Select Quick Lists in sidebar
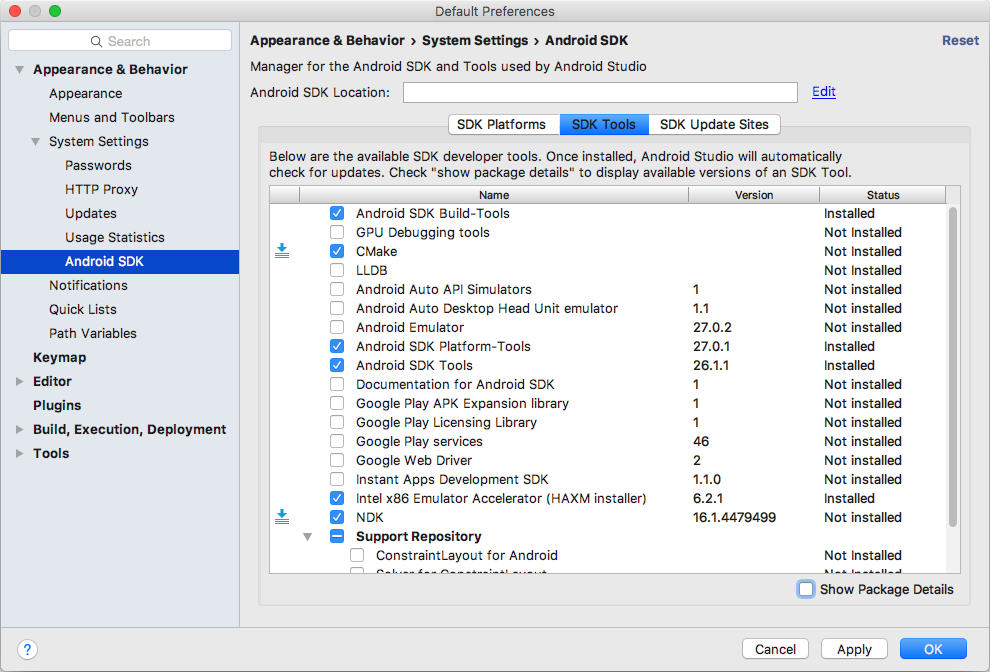Image resolution: width=990 pixels, height=672 pixels. click(x=83, y=309)
